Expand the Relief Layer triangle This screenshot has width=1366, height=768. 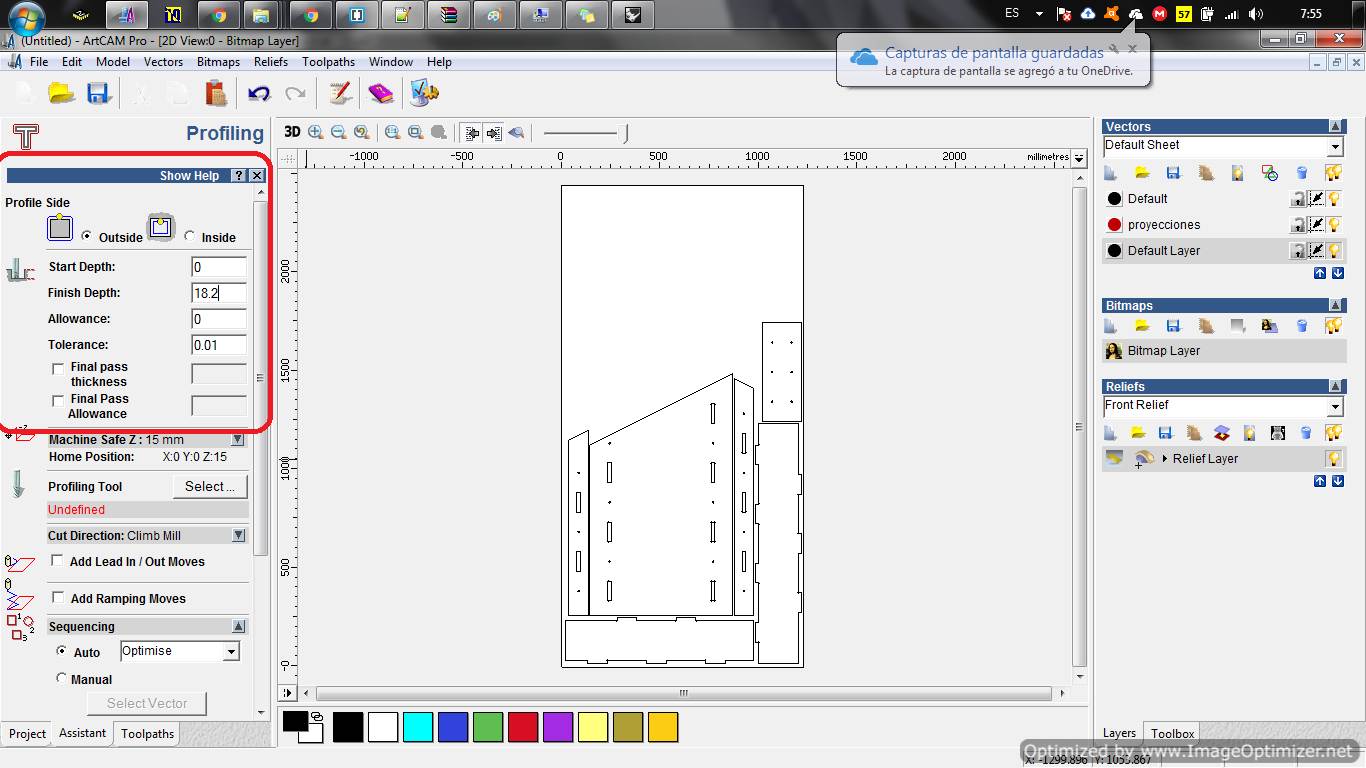click(1165, 459)
